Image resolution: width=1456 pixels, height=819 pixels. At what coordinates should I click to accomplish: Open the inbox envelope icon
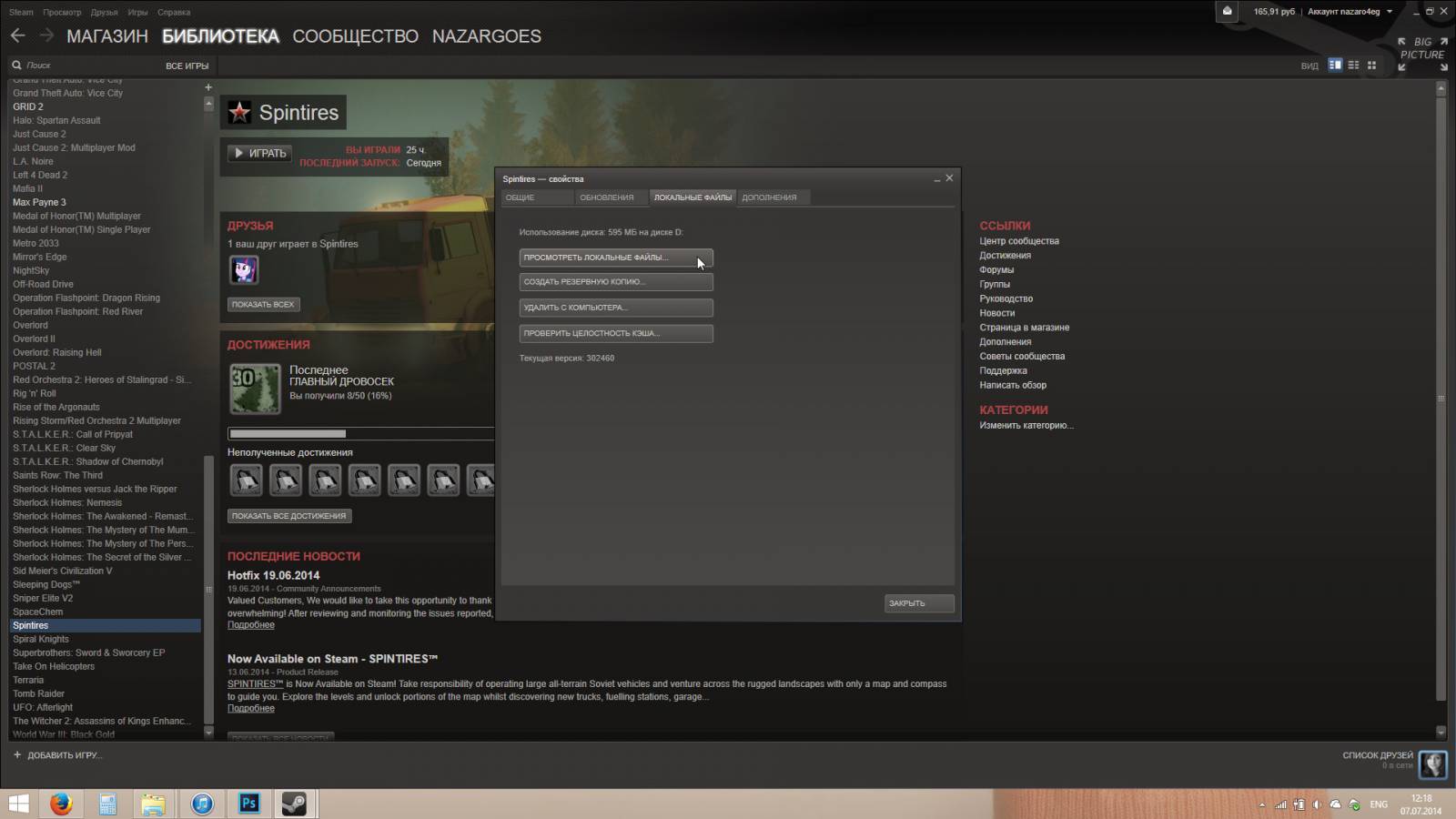point(1227,11)
